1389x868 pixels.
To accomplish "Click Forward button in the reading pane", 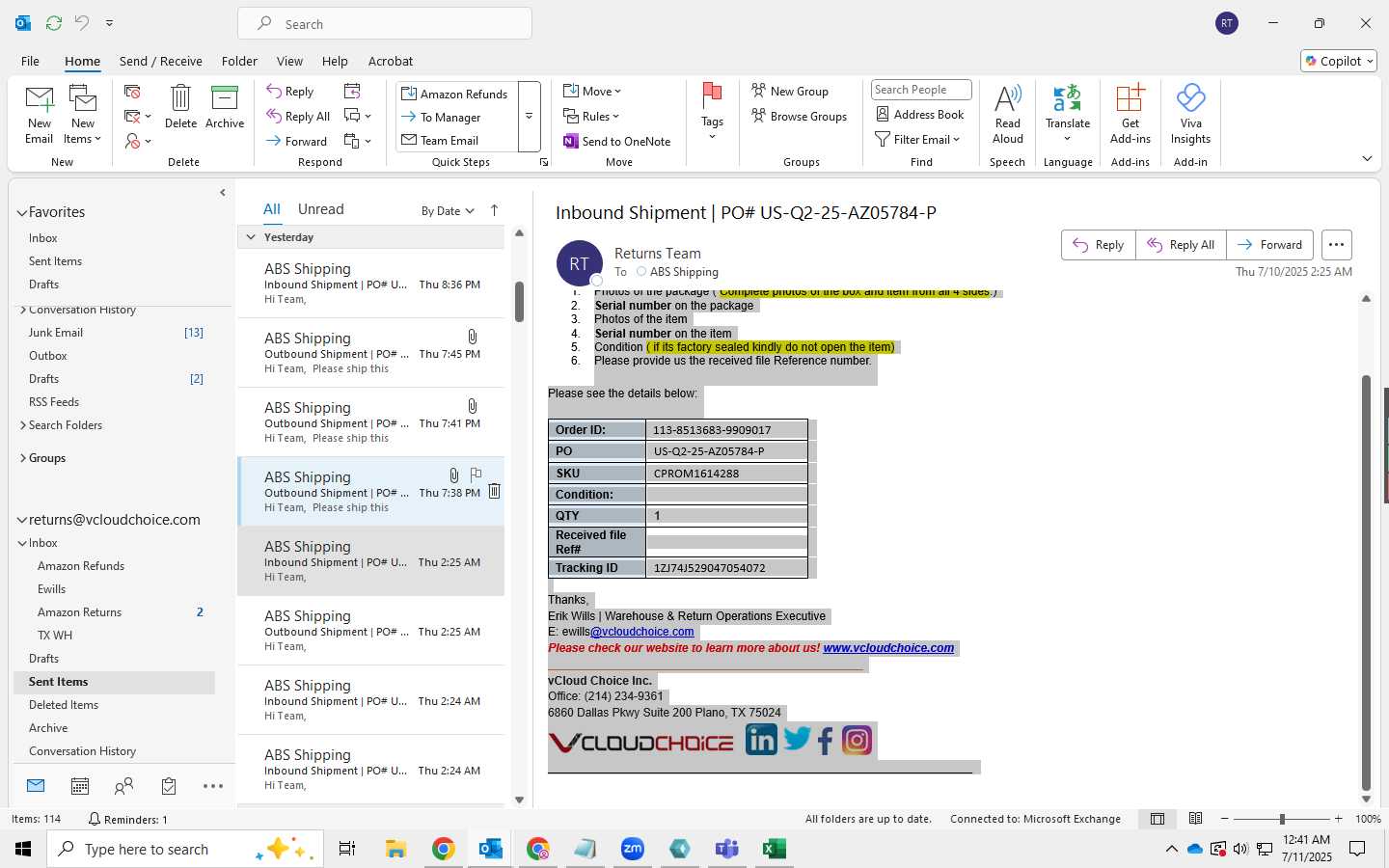I will [1269, 245].
